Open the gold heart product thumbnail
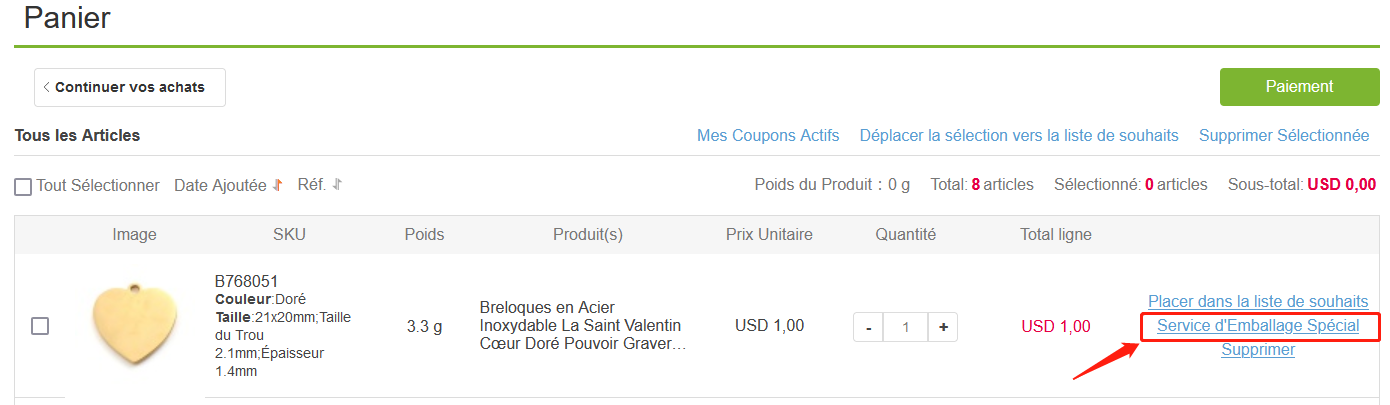This screenshot has height=405, width=1390. tap(135, 325)
